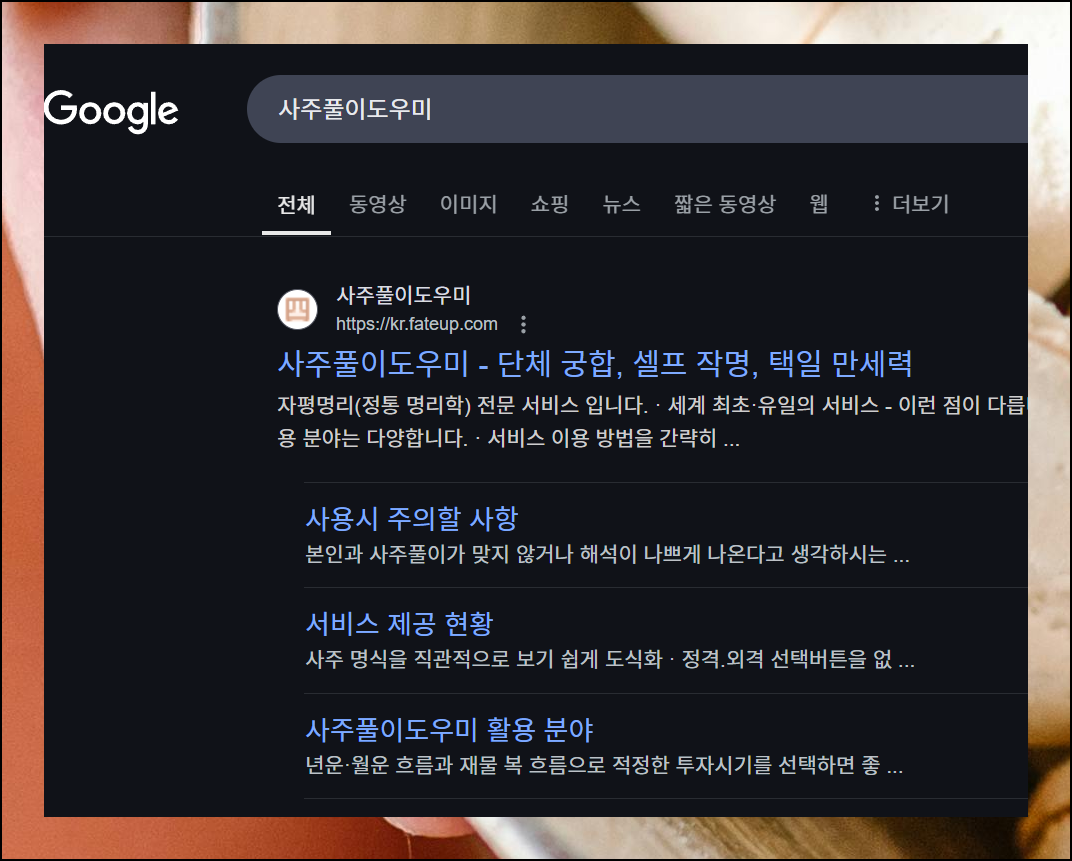Screen dimensions: 1072x861
Task: Open the result titled 사주풀이도우미 - 단체 궁합, 셀프 작명, 택일 만세력
Action: coord(595,363)
